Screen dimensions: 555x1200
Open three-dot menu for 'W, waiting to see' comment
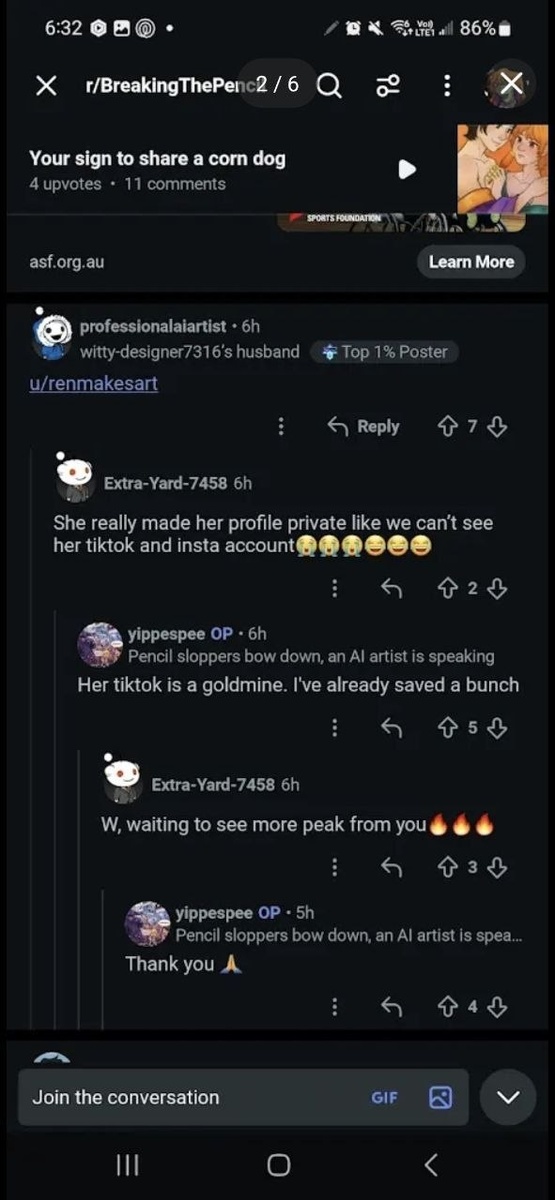coord(334,867)
